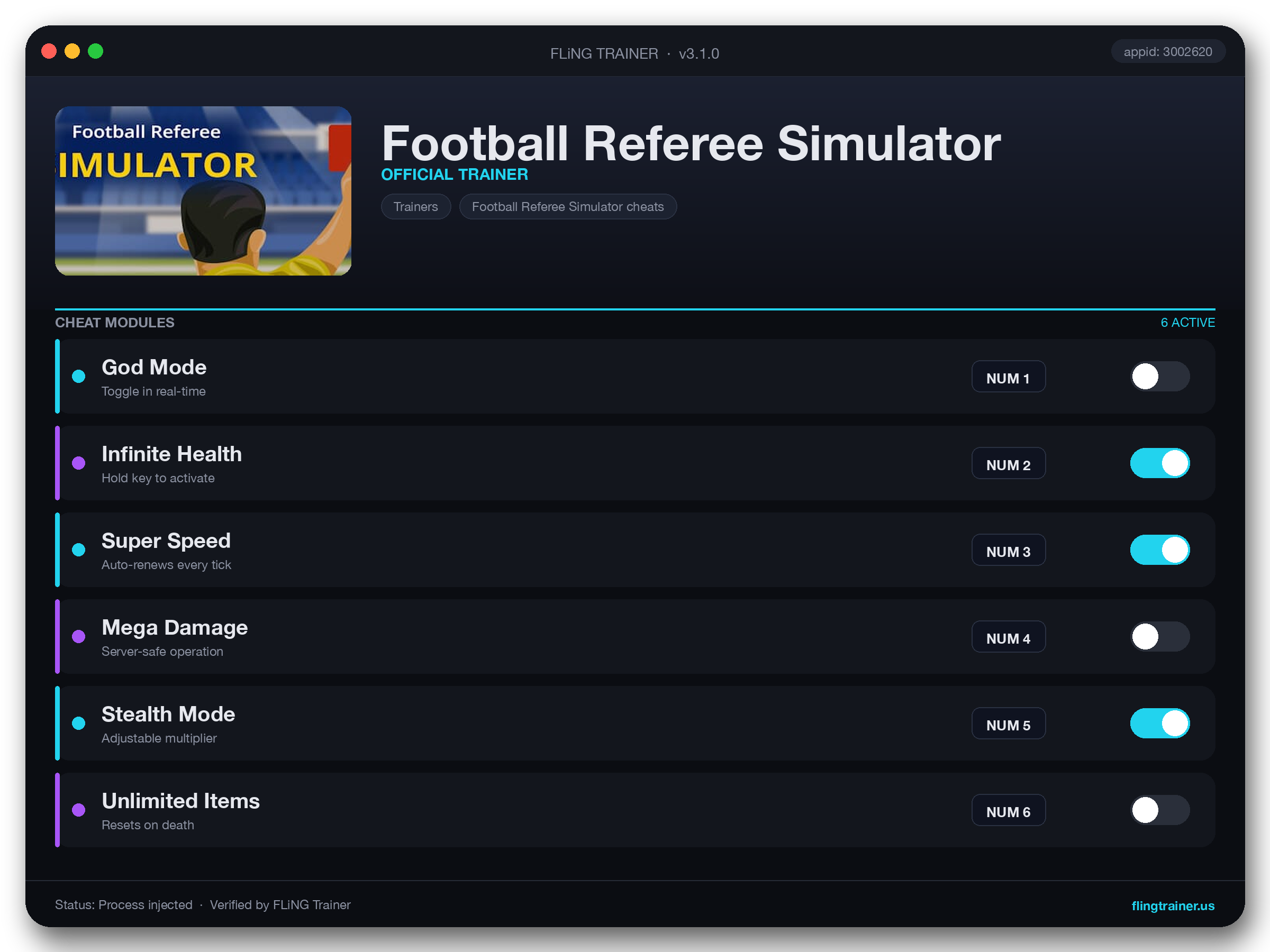Open the Trainers tag
The width and height of the screenshot is (1270, 952).
pyautogui.click(x=416, y=207)
